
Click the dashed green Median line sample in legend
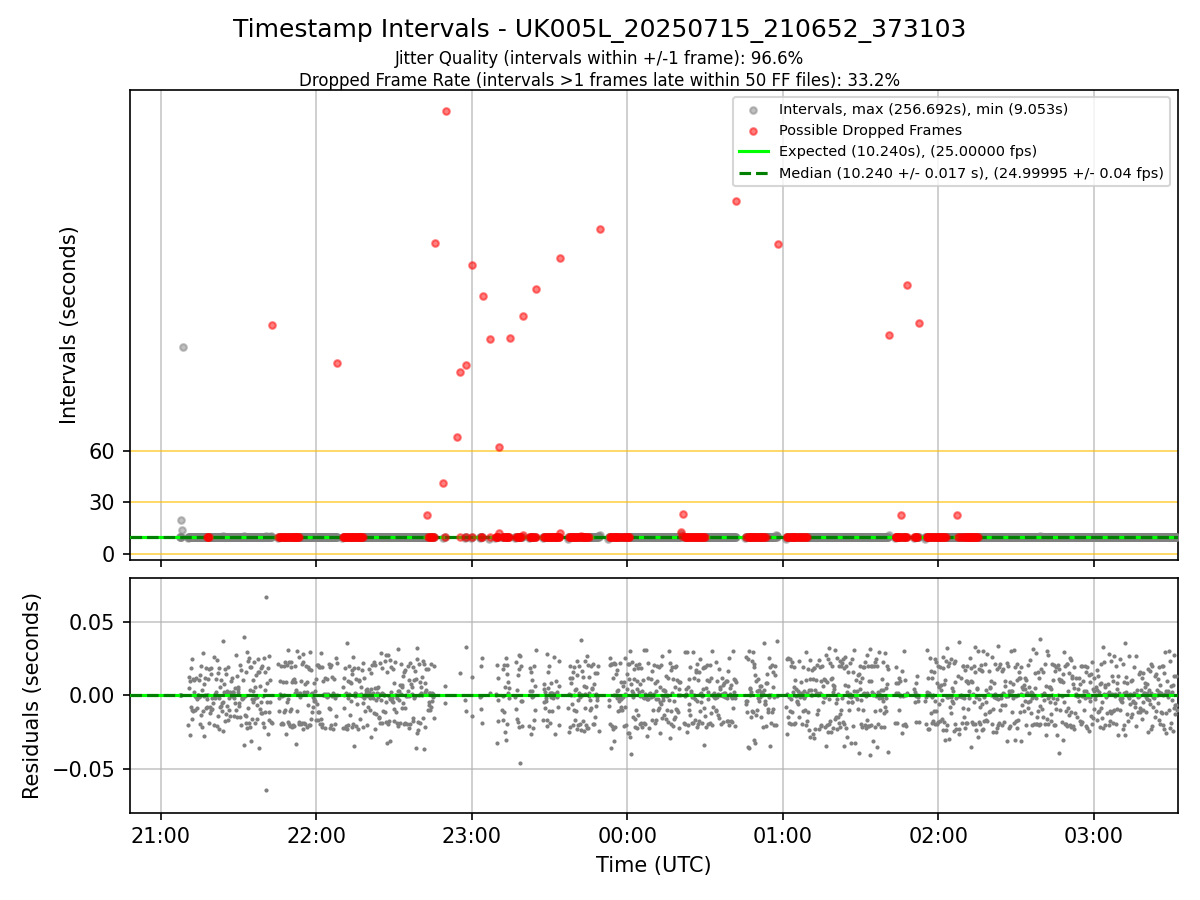(754, 173)
